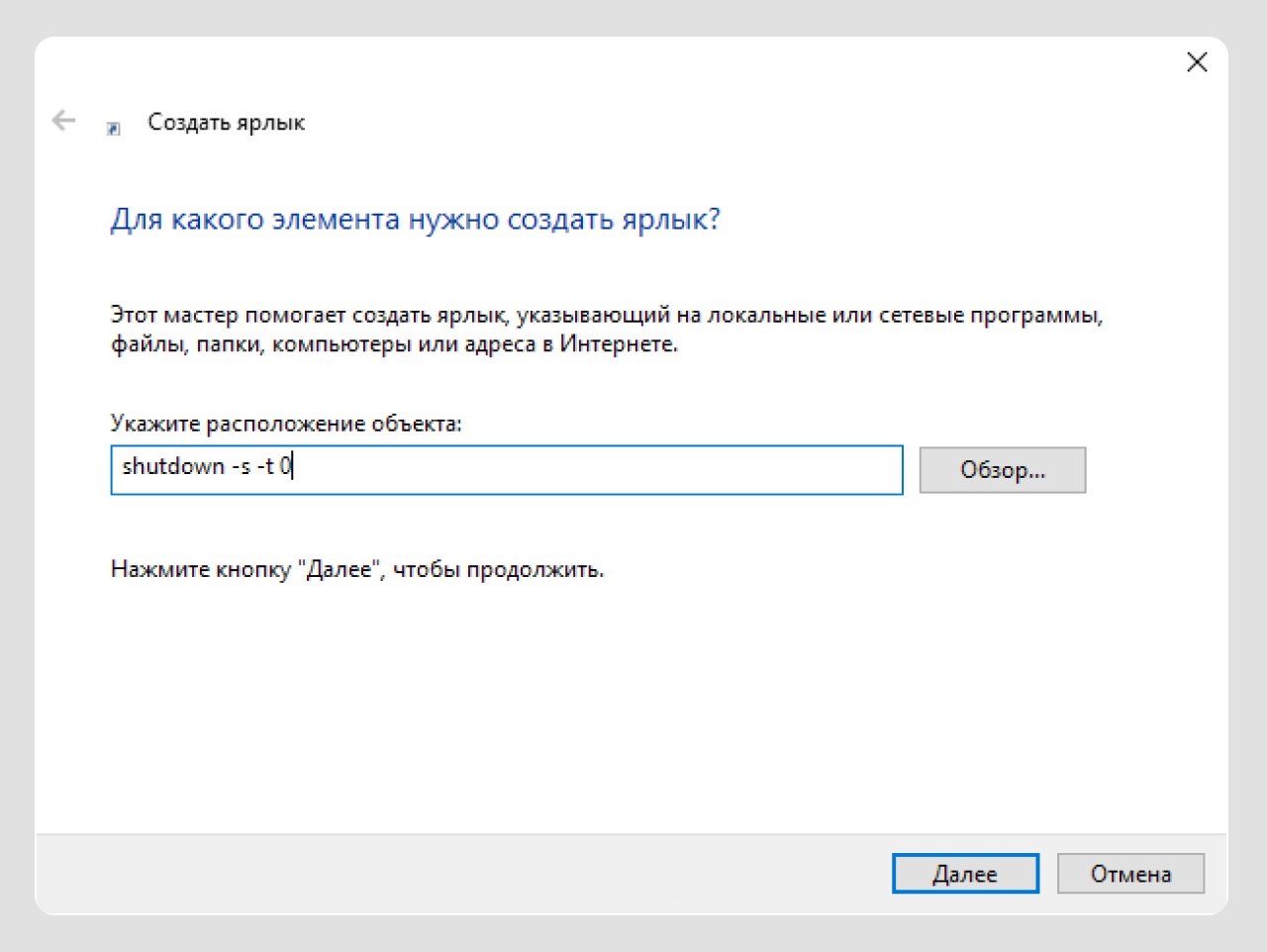Click the Укажите расположение объекта label
This screenshot has width=1267, height=952.
(x=286, y=424)
